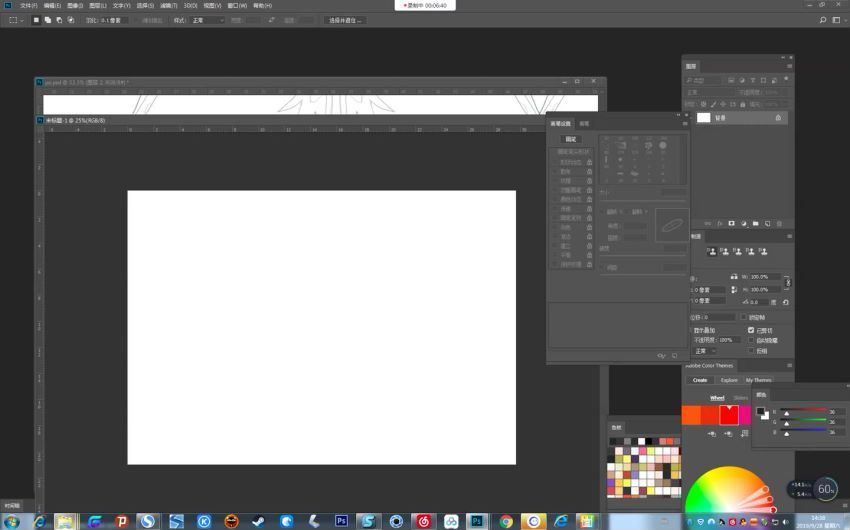This screenshot has height=530, width=850.
Task: Filter layers by type (T) icon
Action: [752, 80]
